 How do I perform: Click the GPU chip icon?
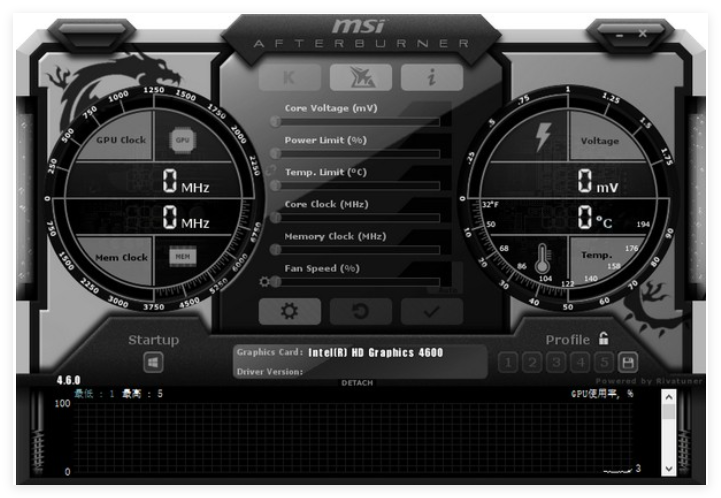pyautogui.click(x=183, y=140)
